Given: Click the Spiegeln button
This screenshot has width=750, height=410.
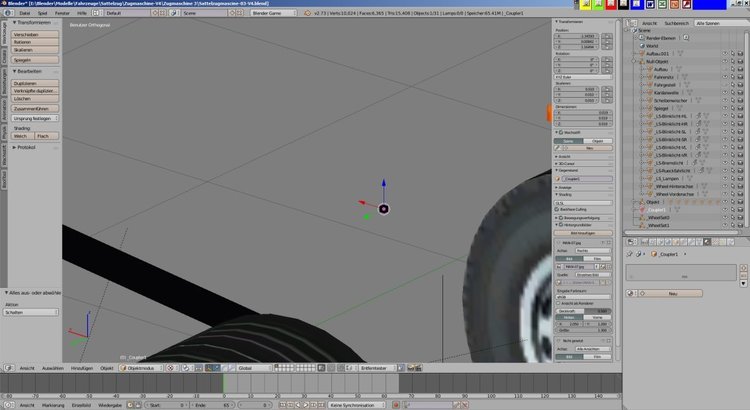Looking at the screenshot, I should (35, 60).
